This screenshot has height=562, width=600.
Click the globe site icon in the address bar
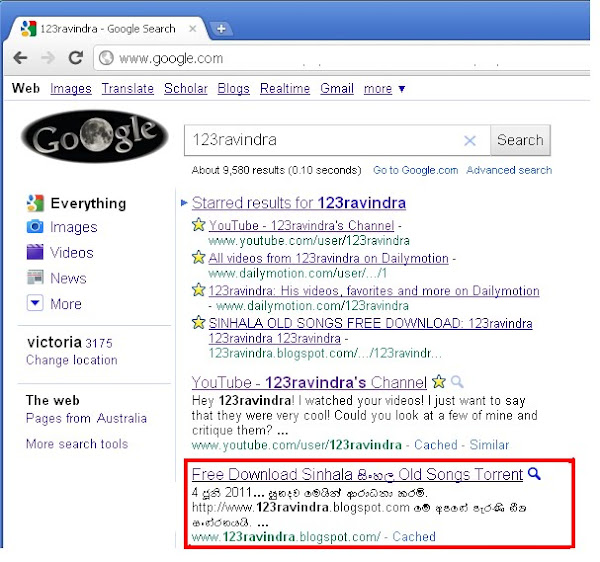tap(106, 58)
